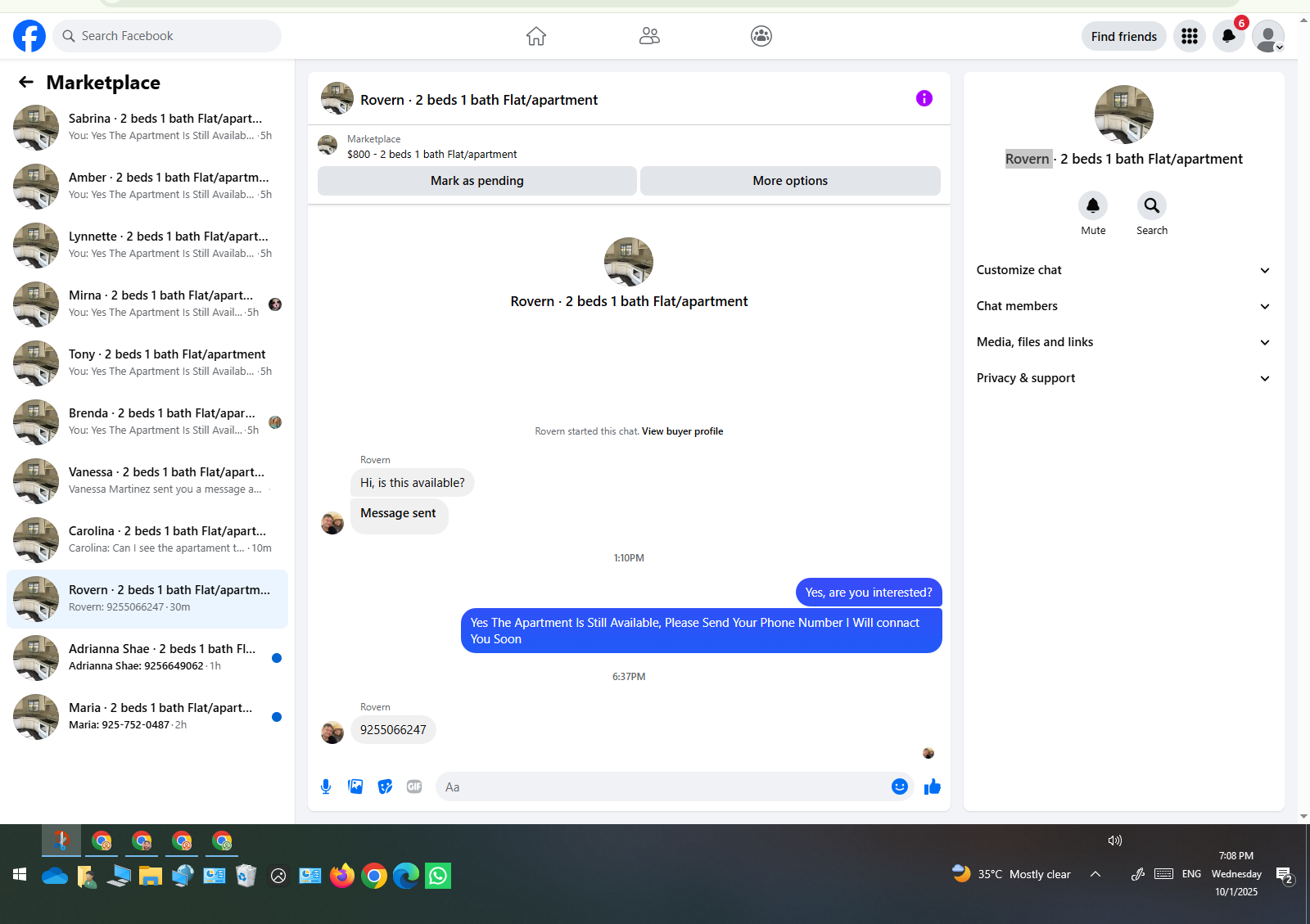The image size is (1310, 924).
Task: Open the $800 2 beds listing link
Action: (431, 154)
